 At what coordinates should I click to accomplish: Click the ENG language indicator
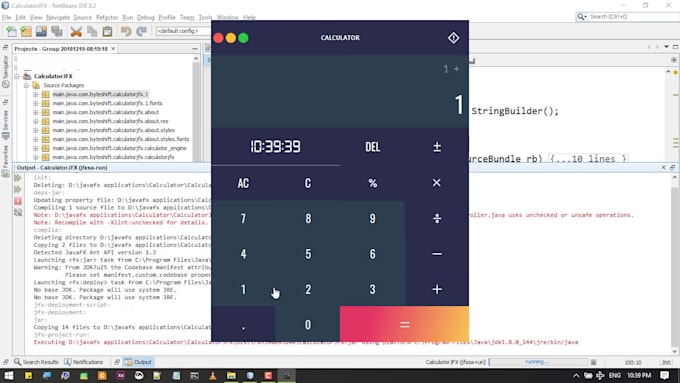click(x=614, y=375)
